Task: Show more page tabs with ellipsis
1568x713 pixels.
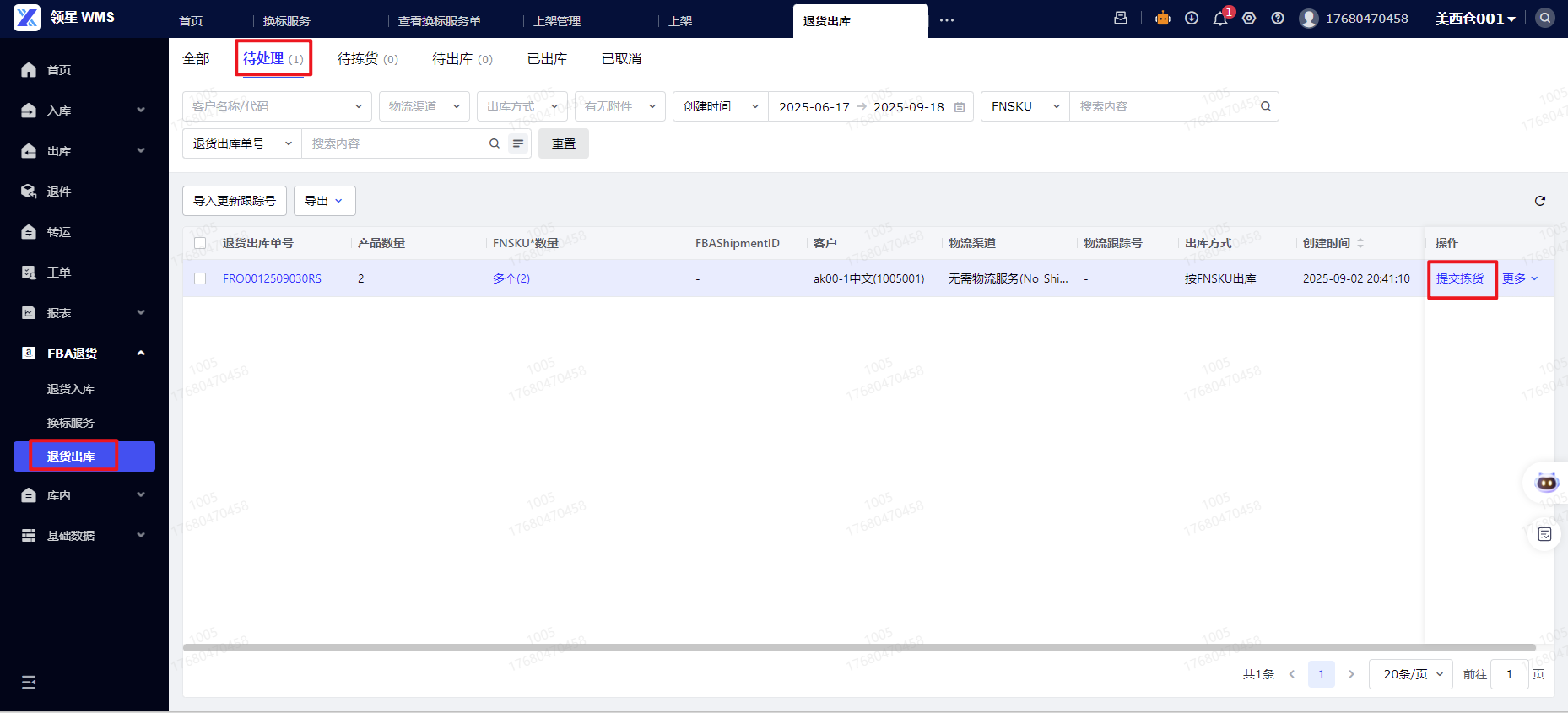Action: 947,20
